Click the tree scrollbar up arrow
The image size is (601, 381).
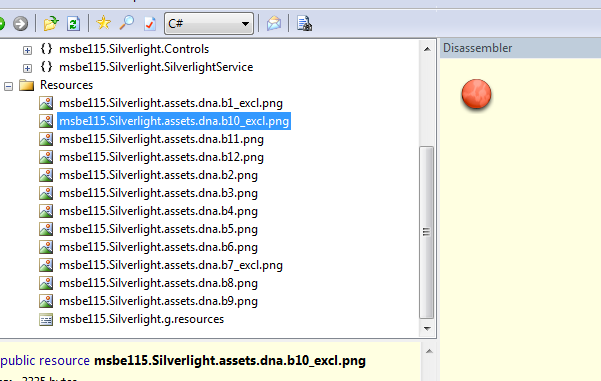[x=427, y=49]
